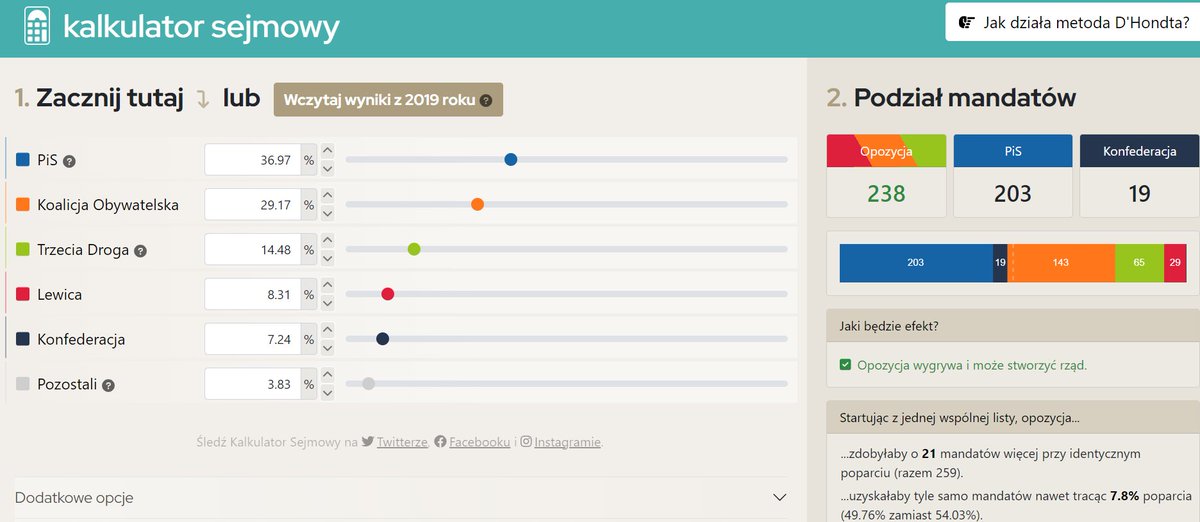Click help icon in Wczytaj wyniki button
The height and width of the screenshot is (522, 1200).
coord(486,100)
